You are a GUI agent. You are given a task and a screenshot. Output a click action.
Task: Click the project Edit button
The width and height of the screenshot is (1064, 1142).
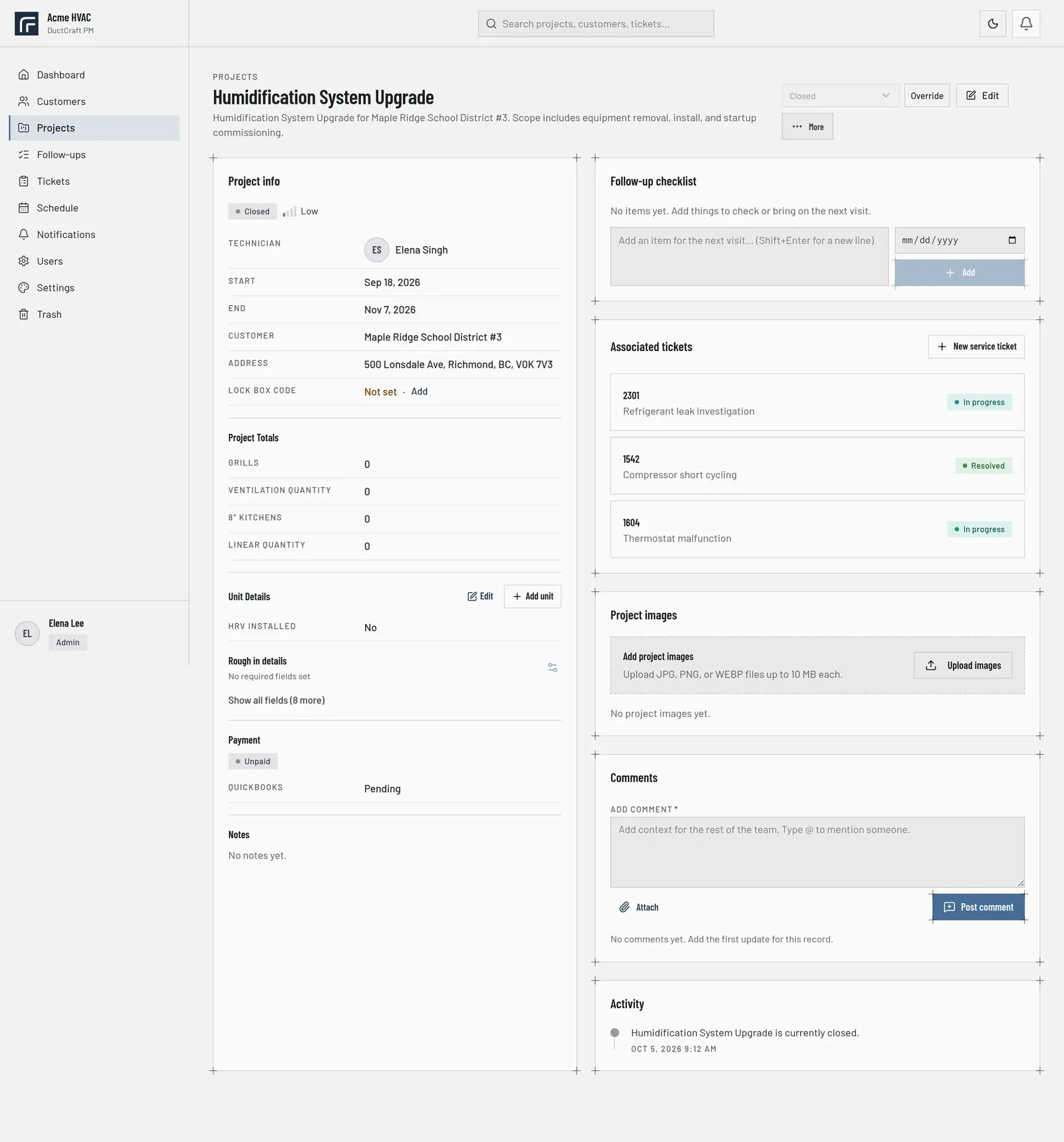(x=982, y=96)
